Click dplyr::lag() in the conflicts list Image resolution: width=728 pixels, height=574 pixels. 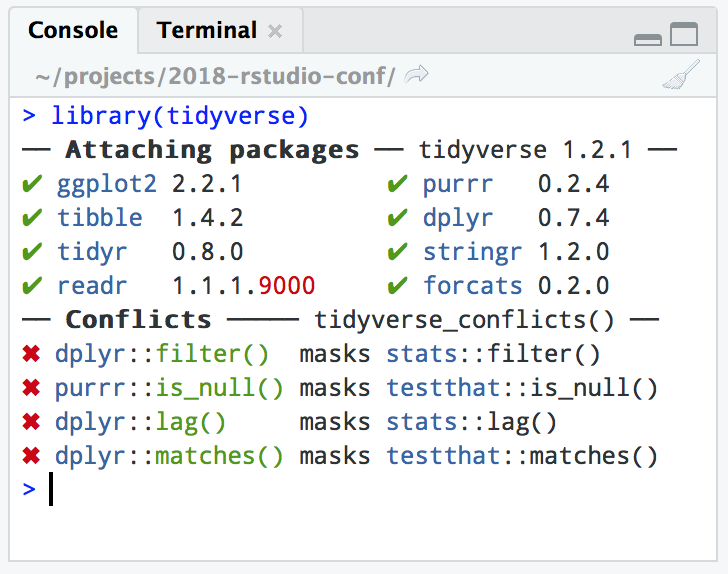click(140, 422)
